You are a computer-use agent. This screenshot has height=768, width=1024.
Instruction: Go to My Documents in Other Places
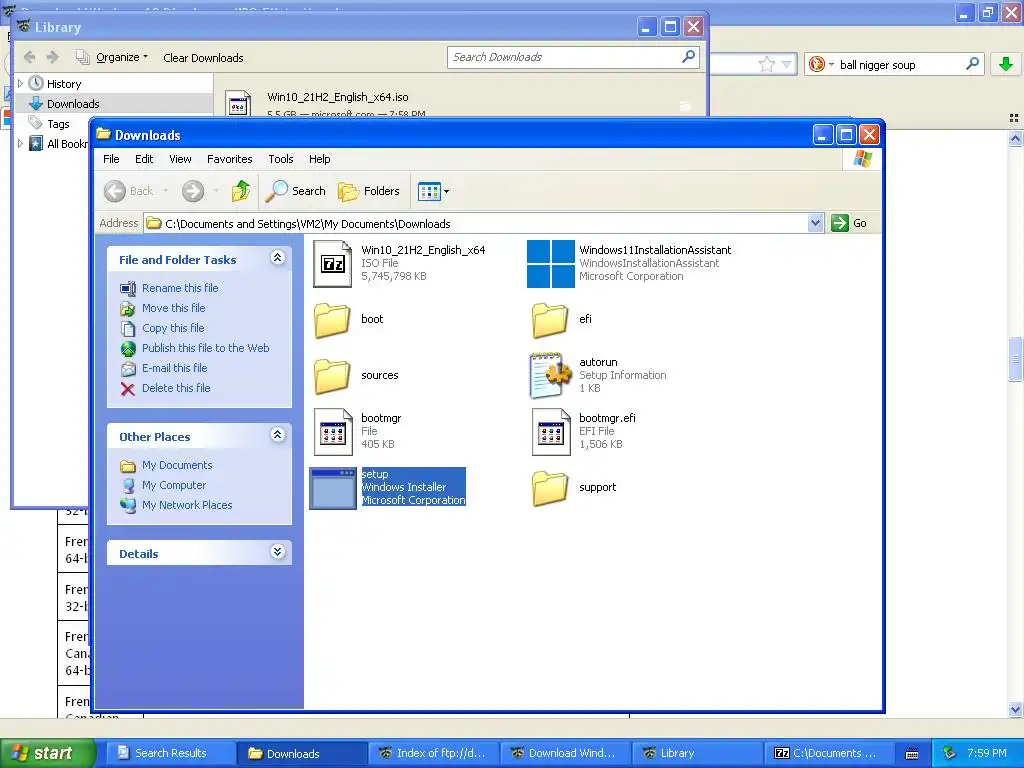pos(177,465)
